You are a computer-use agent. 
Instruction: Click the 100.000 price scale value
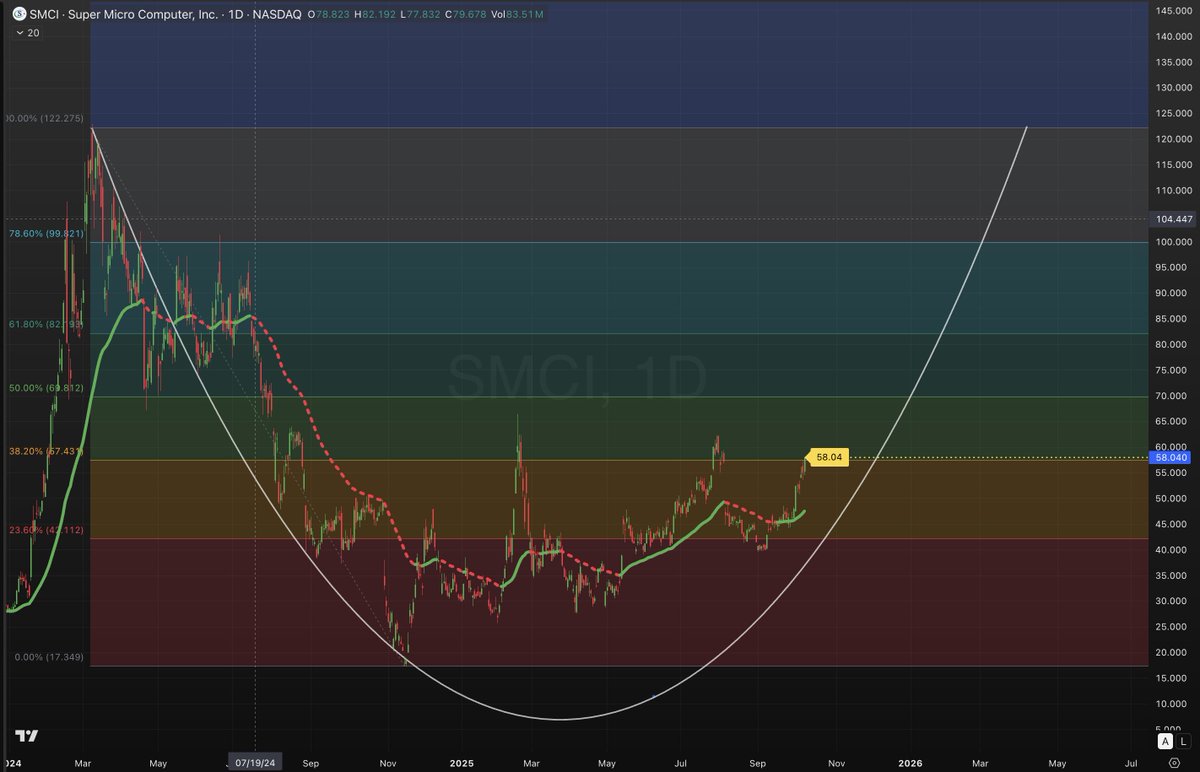[1172, 242]
